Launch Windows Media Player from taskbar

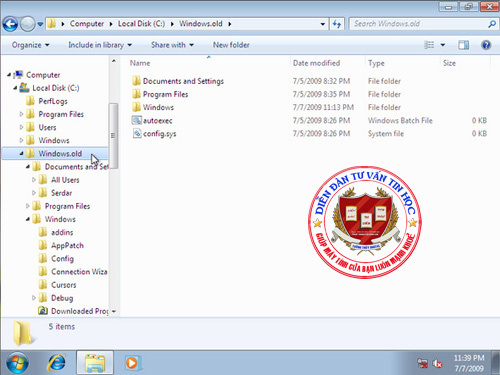pos(132,363)
